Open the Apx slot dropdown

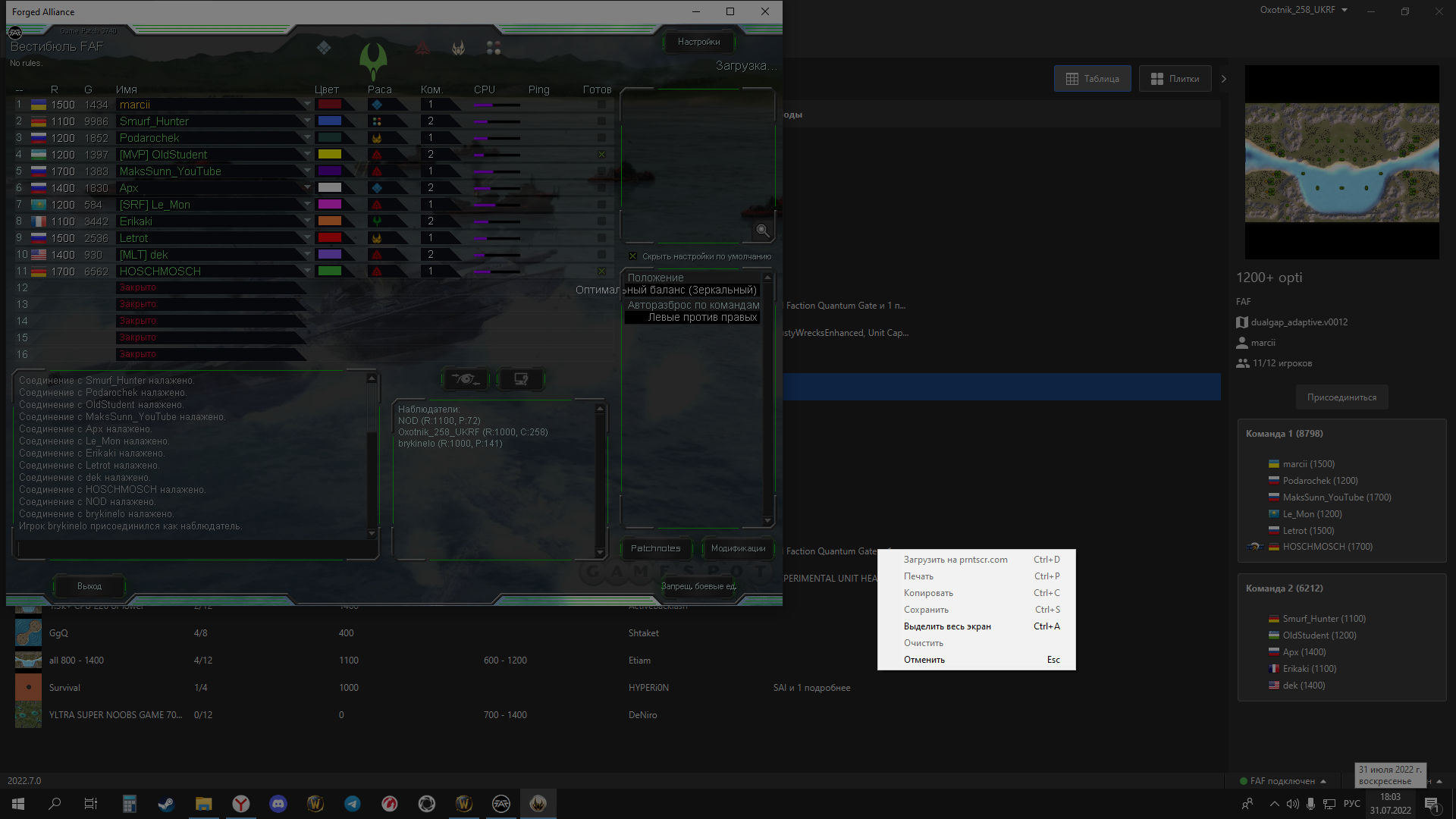[307, 188]
